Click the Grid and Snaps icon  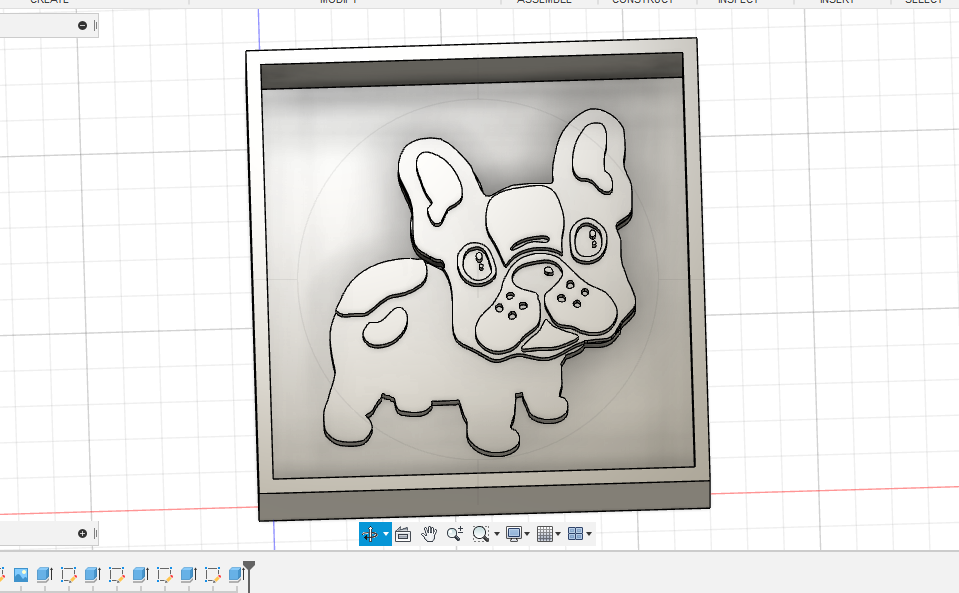pos(544,534)
